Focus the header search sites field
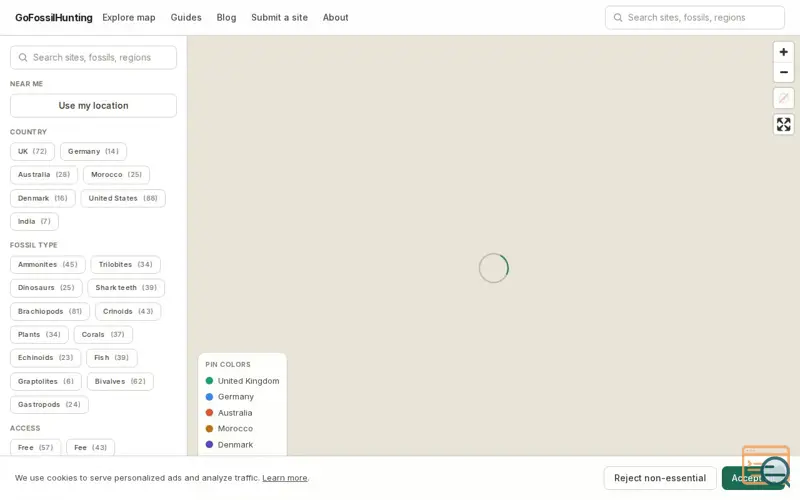This screenshot has height=500, width=800. 694,18
